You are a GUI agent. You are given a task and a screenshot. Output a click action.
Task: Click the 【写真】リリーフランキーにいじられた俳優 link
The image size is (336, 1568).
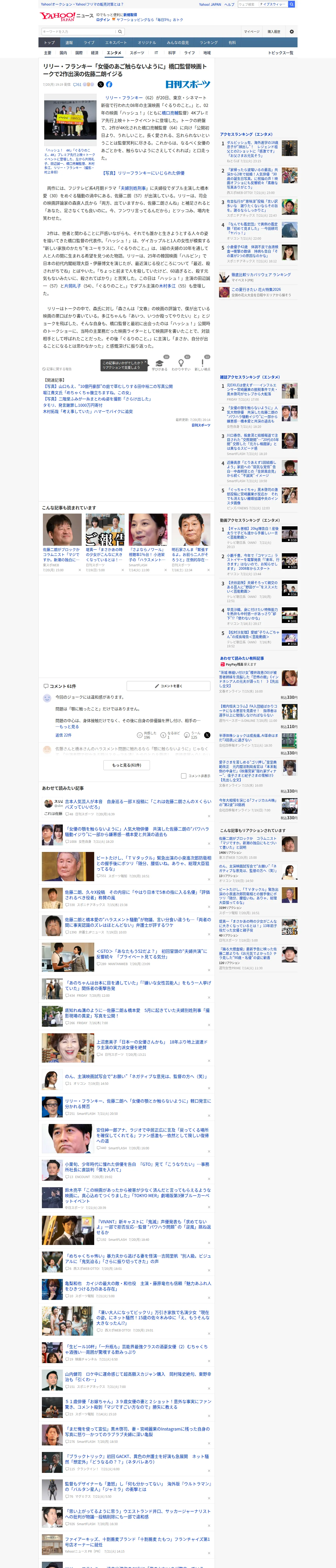(x=143, y=173)
